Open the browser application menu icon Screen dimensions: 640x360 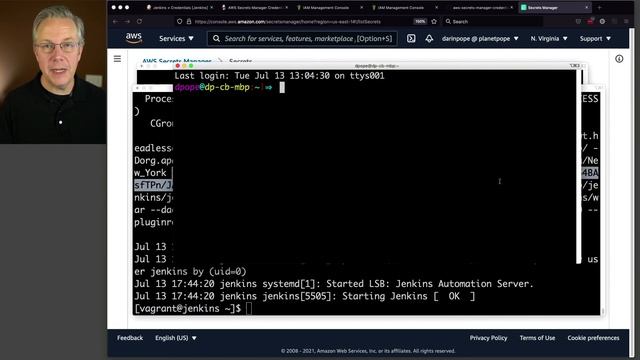[626, 21]
